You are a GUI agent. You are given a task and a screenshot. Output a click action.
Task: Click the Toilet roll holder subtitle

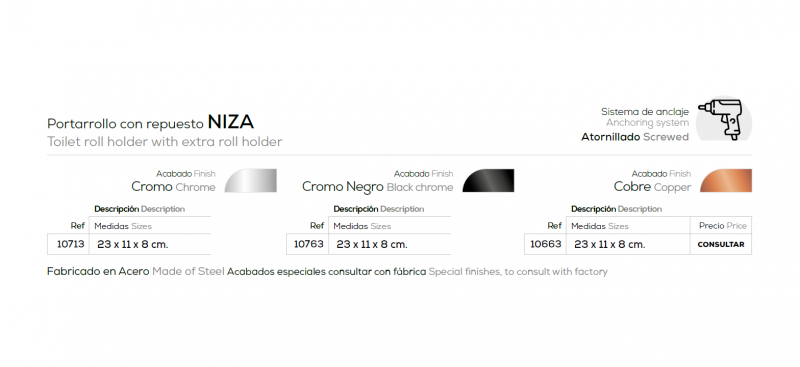coord(164,142)
